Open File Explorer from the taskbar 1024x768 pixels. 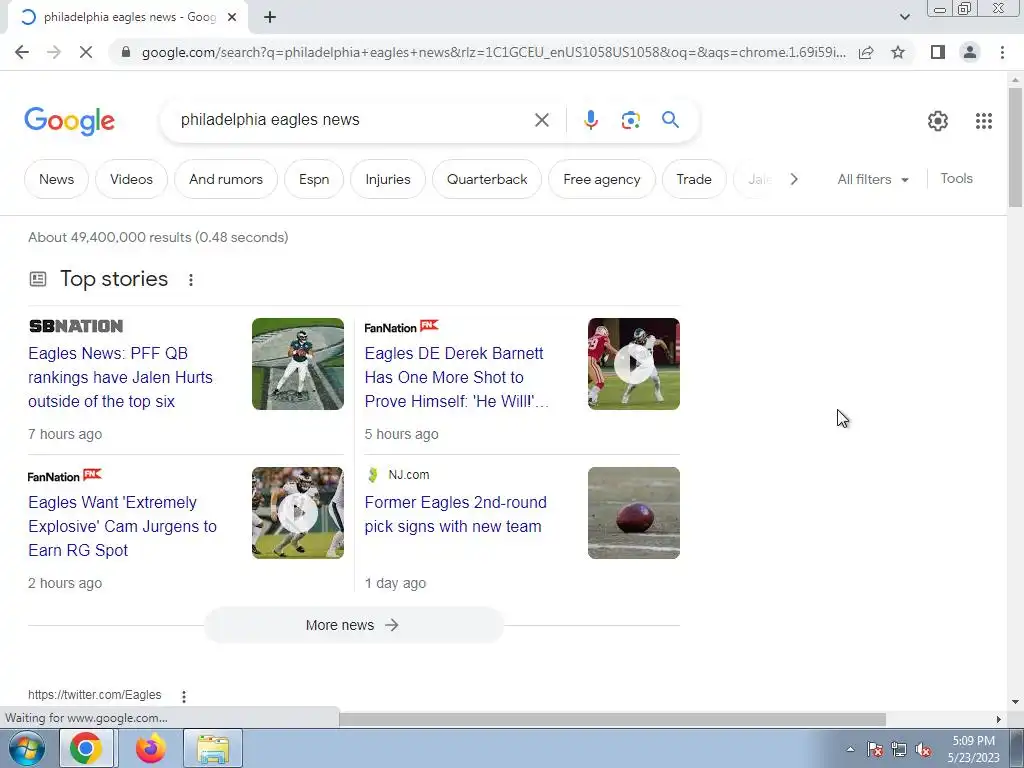coord(213,748)
